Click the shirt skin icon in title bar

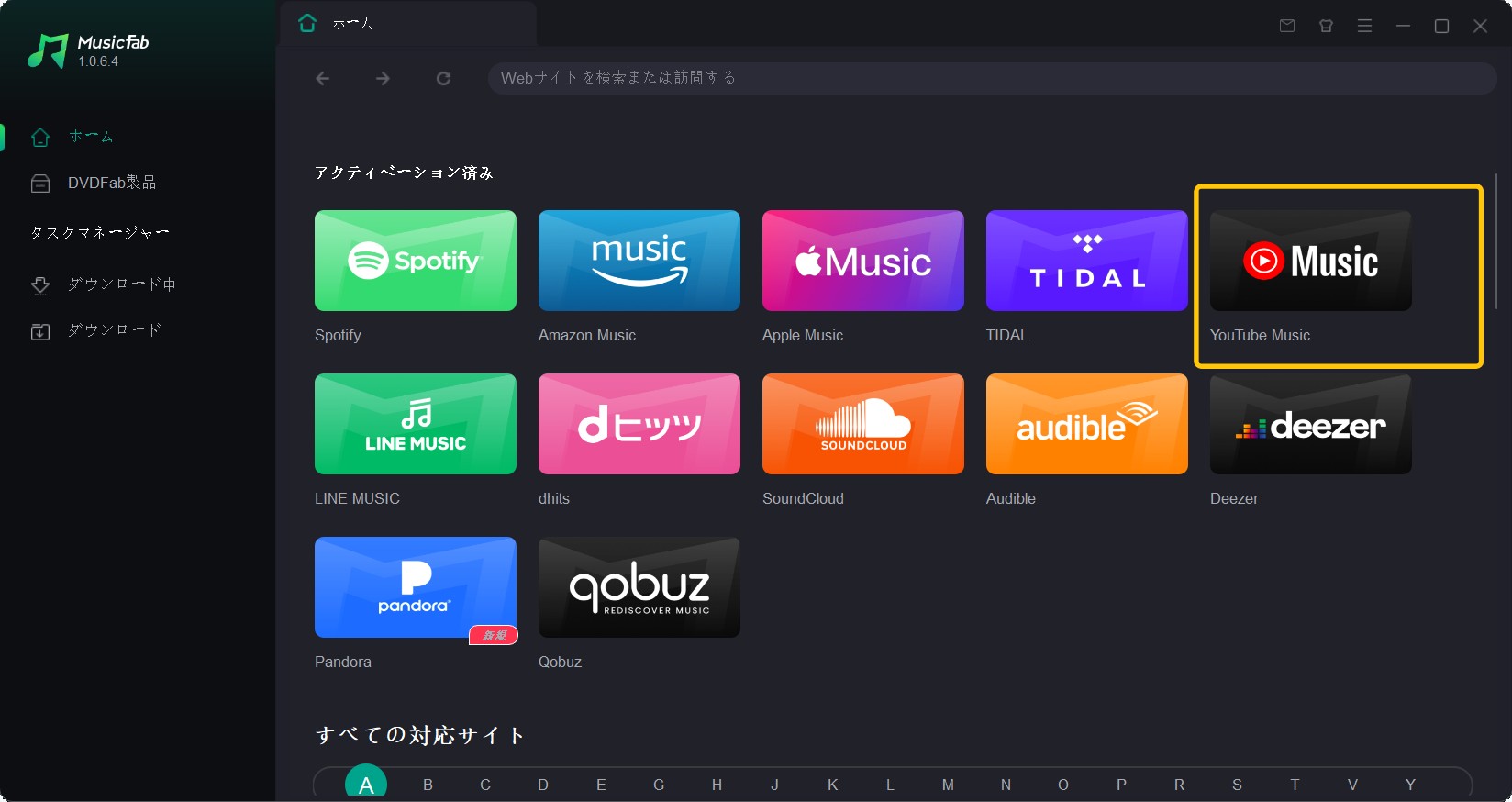pos(1326,26)
